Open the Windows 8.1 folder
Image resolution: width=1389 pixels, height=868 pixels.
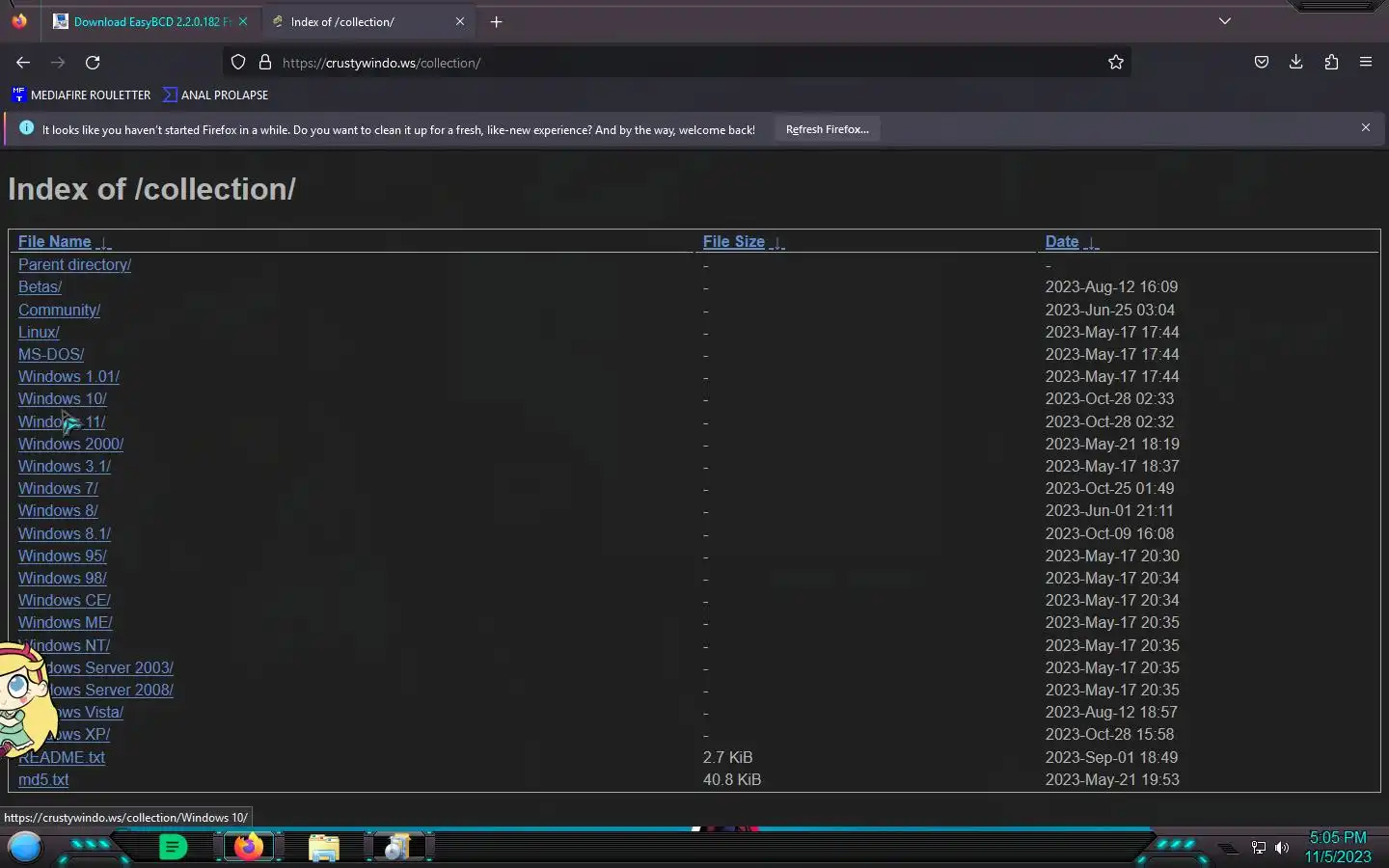(x=65, y=533)
